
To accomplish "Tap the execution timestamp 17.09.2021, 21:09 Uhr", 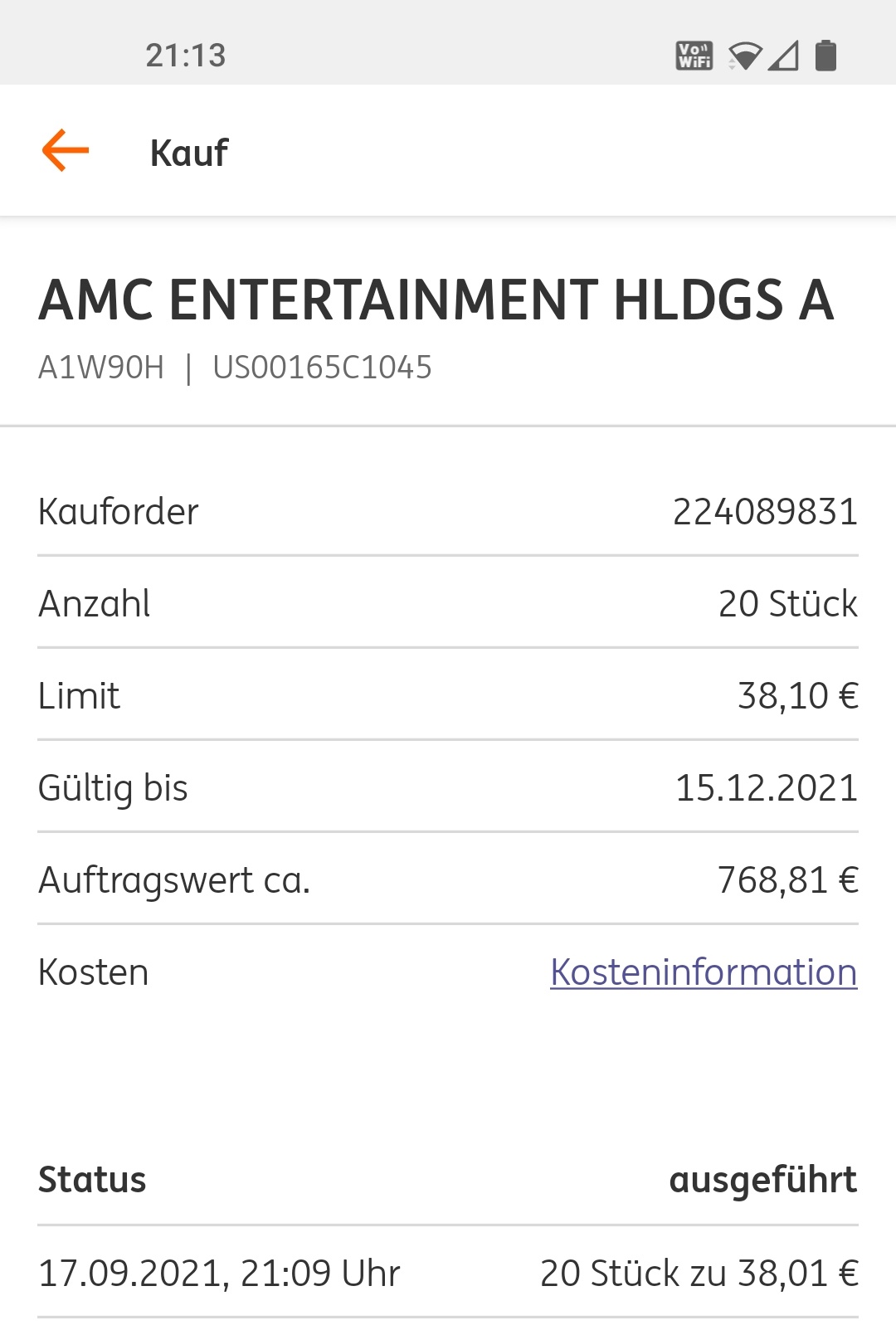I will 219,1273.
